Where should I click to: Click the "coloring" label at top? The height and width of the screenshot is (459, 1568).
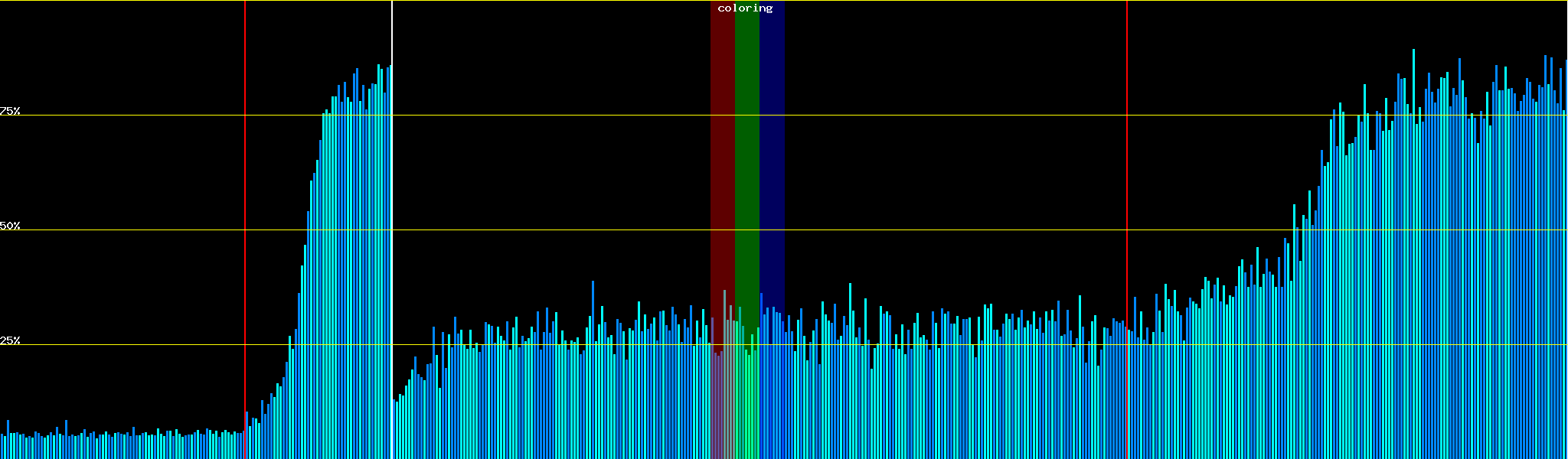click(x=745, y=8)
